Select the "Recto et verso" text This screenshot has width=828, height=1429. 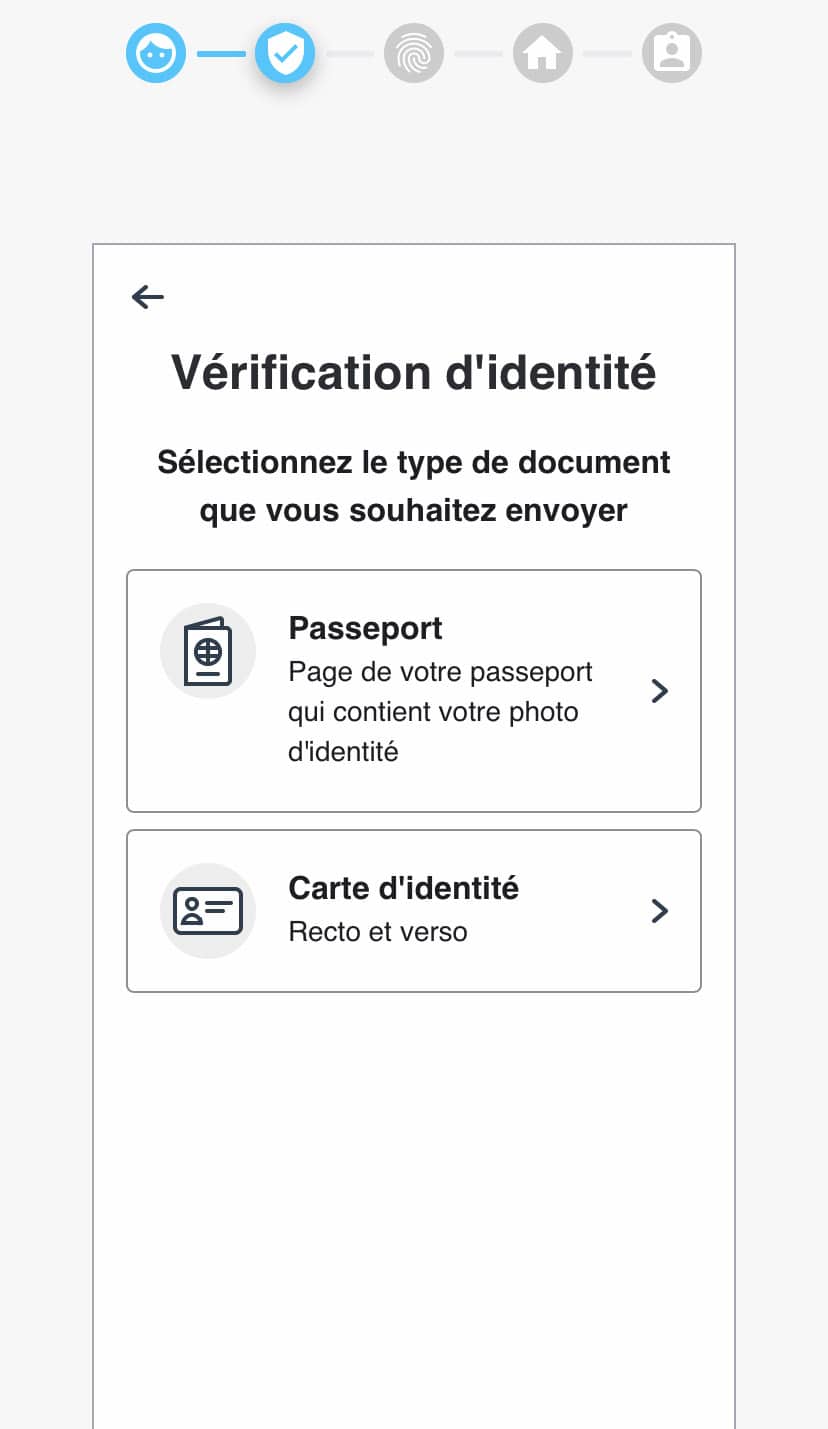(x=378, y=932)
